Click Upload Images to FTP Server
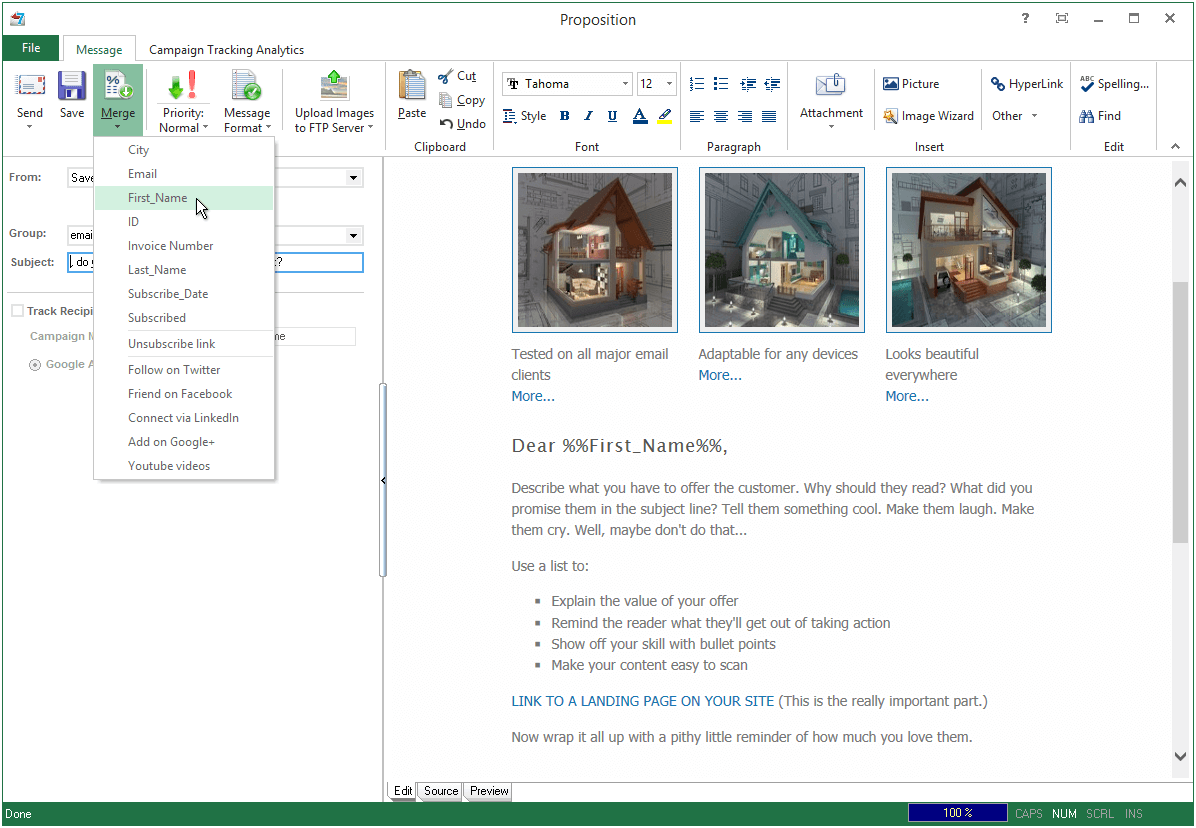This screenshot has width=1196, height=828. [x=334, y=101]
